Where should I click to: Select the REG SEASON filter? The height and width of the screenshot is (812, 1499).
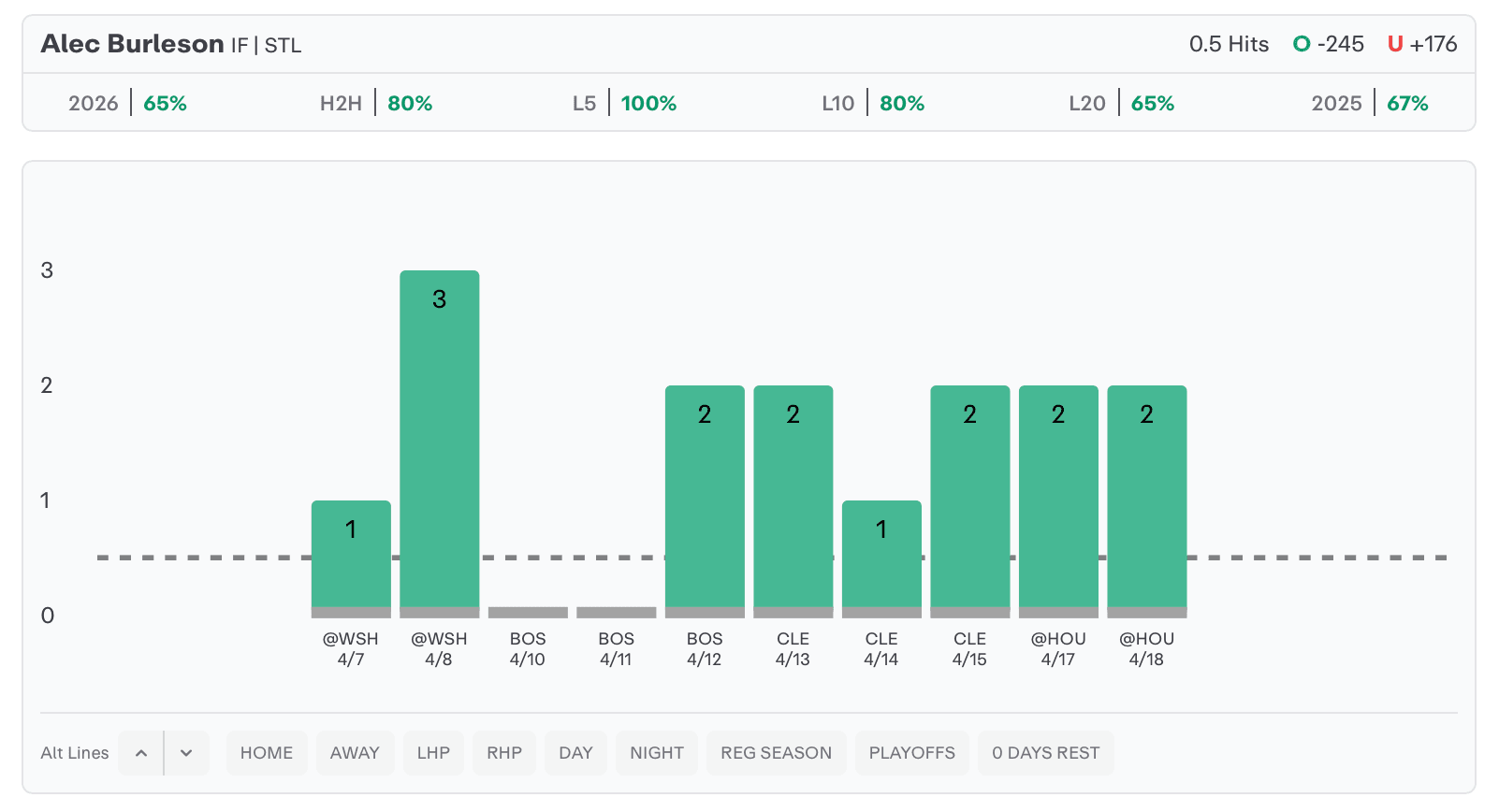pos(776,753)
